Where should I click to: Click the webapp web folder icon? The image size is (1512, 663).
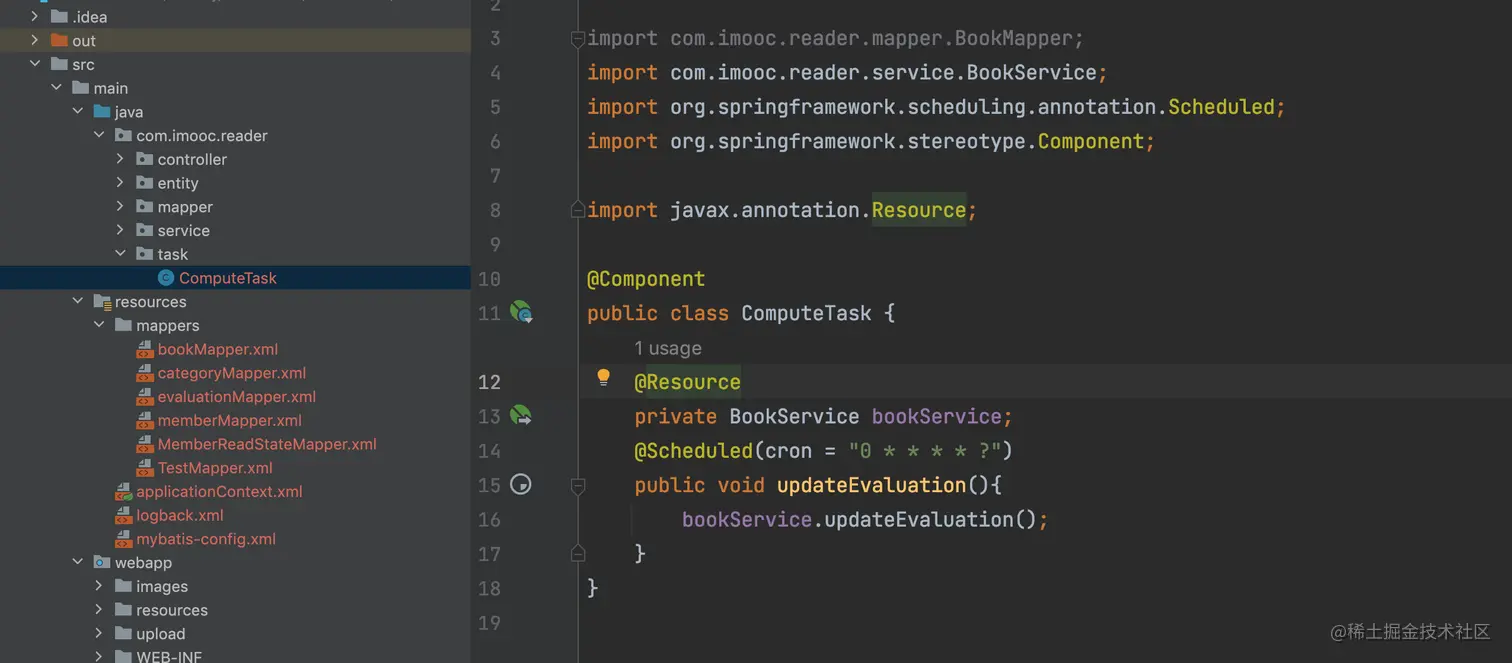102,563
